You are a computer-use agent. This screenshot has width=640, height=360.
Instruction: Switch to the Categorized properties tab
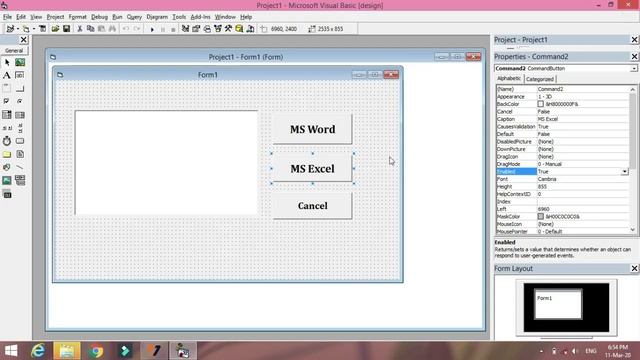click(x=540, y=79)
